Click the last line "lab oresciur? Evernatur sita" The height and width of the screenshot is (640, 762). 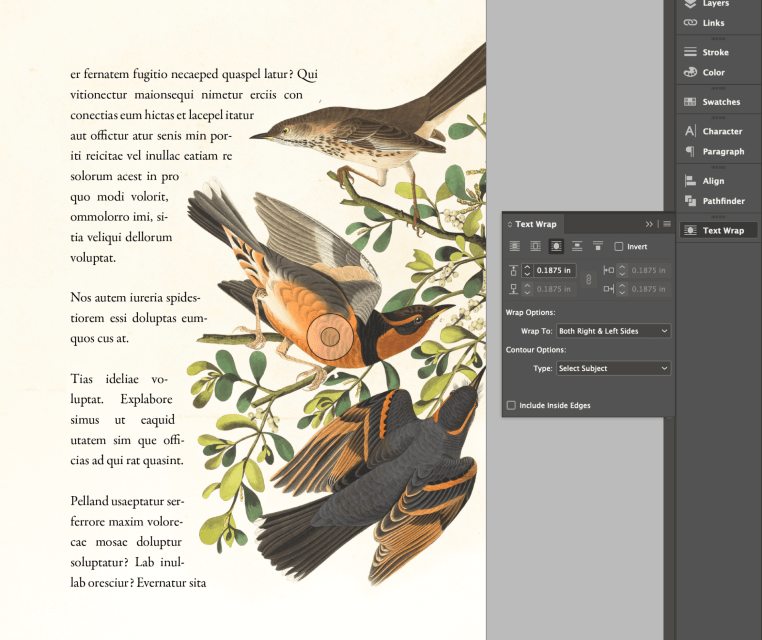point(138,583)
